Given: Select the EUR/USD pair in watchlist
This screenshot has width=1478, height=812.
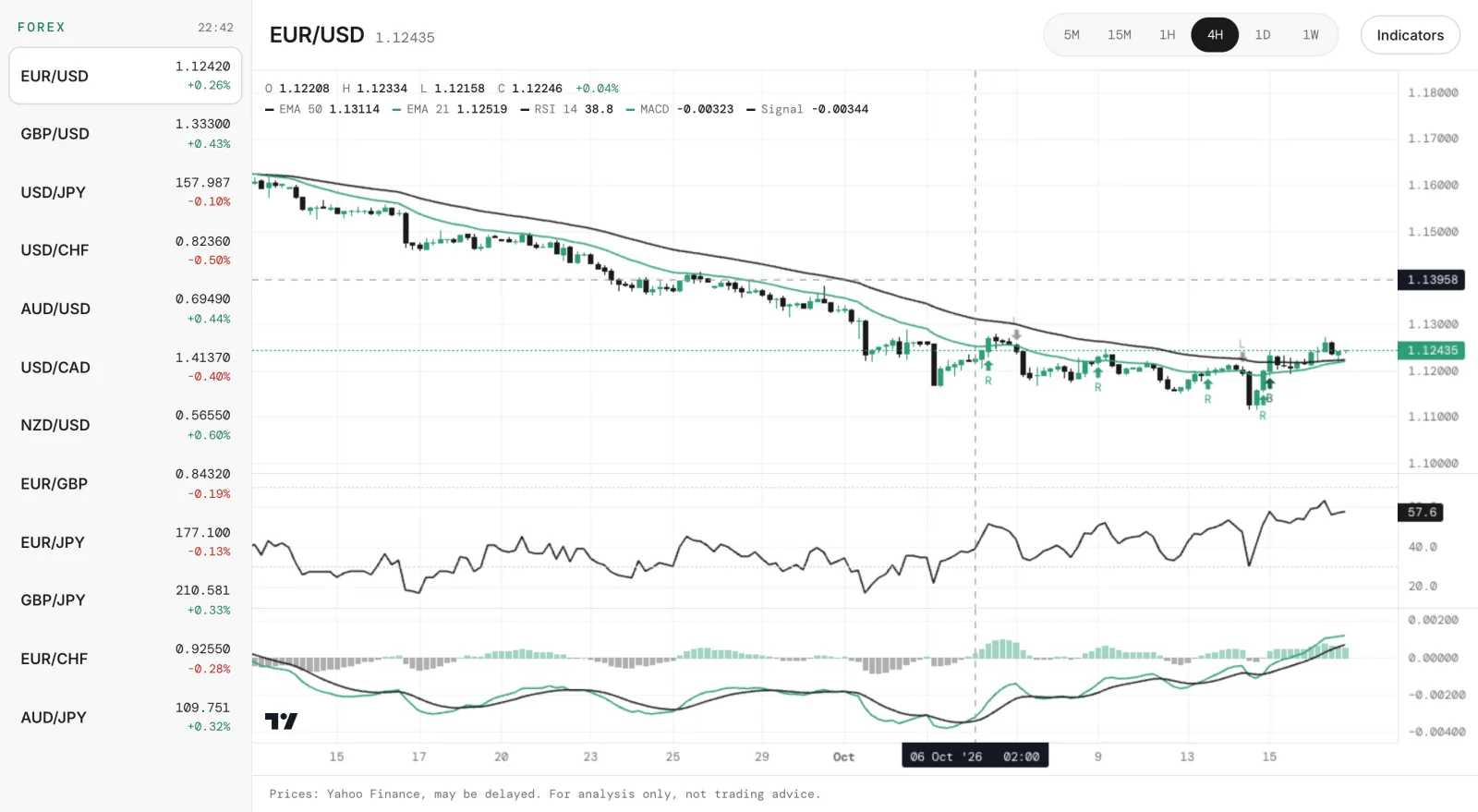Looking at the screenshot, I should tap(126, 76).
